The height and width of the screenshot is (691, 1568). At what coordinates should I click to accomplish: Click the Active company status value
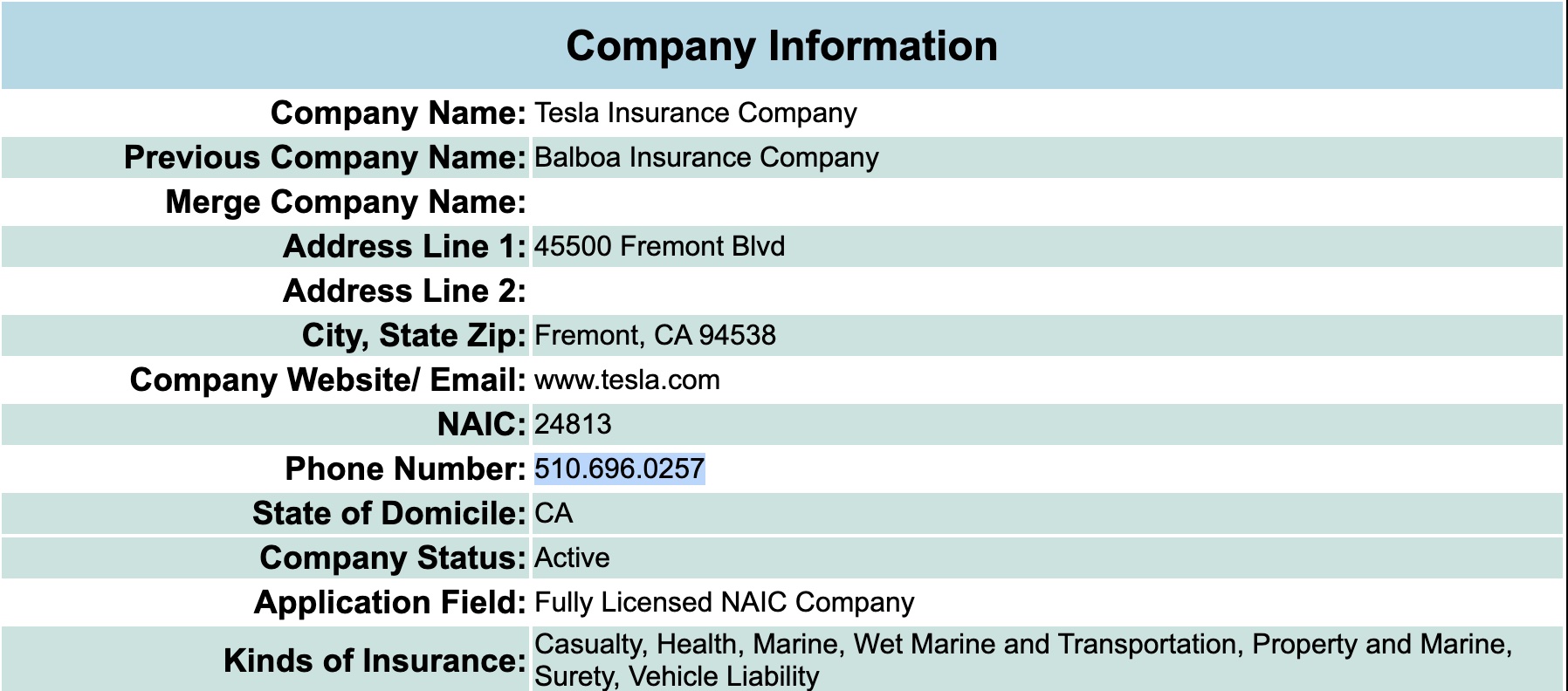tap(572, 558)
